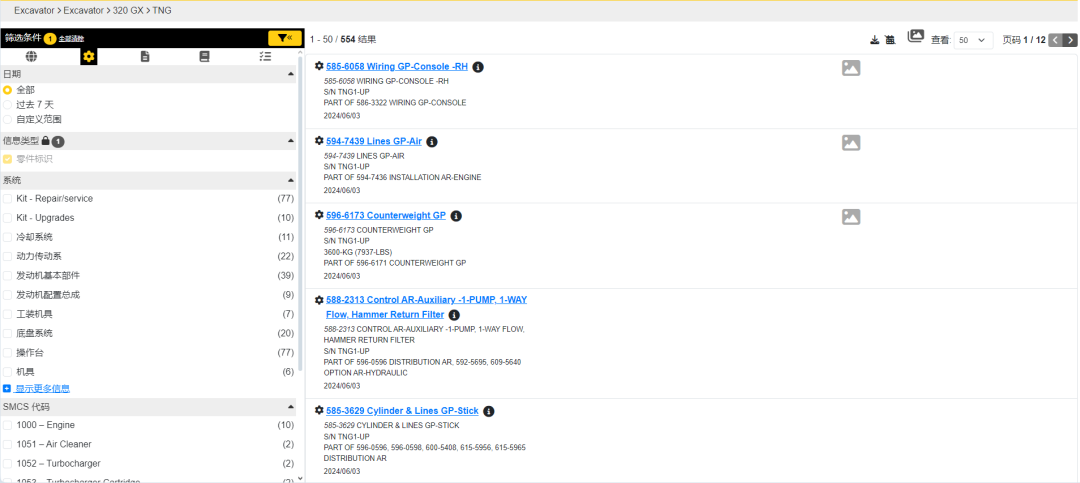Click gear icon before 594-7439 Lines GP-Air

(319, 141)
